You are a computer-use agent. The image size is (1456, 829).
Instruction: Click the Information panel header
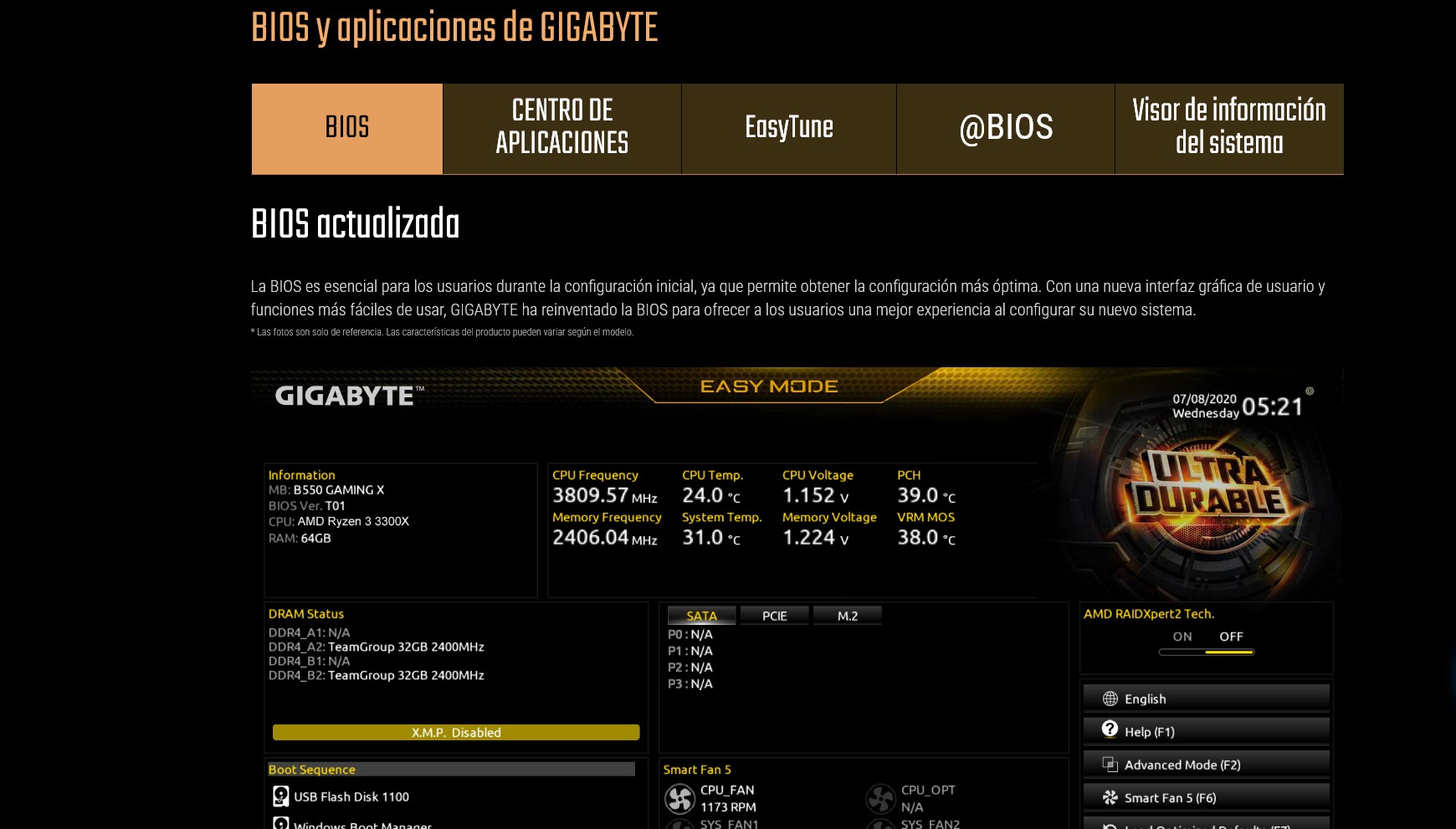tap(301, 475)
